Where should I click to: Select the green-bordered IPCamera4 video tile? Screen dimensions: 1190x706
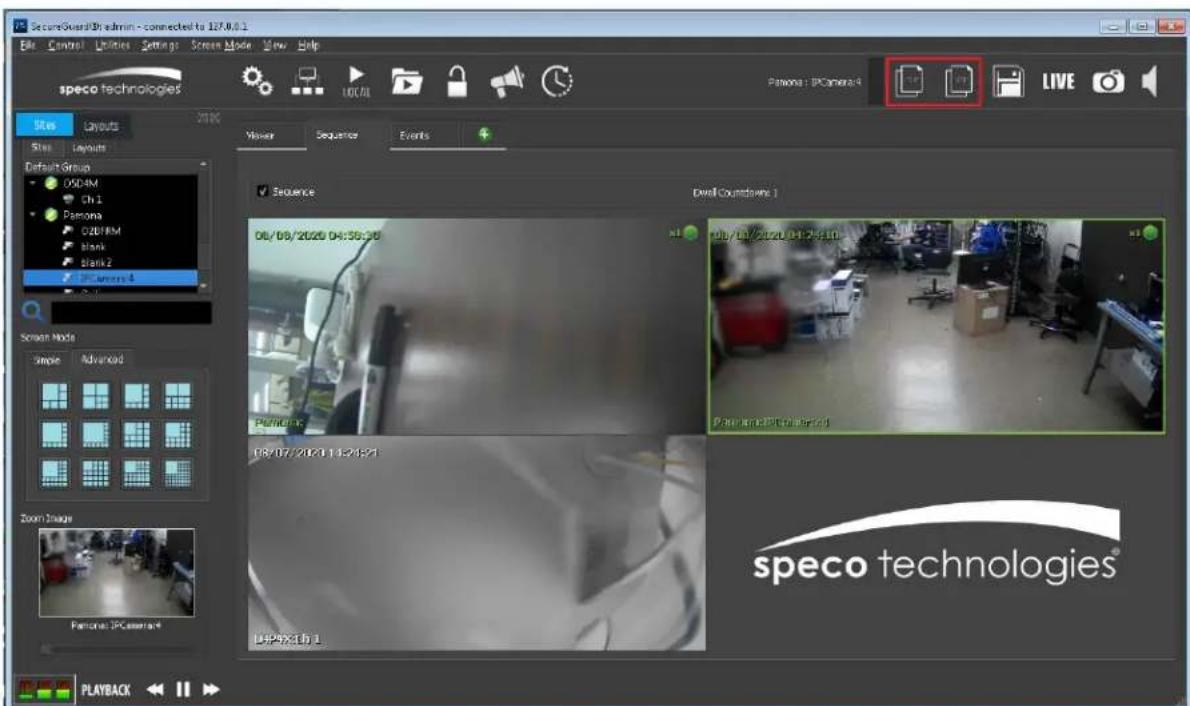click(936, 326)
